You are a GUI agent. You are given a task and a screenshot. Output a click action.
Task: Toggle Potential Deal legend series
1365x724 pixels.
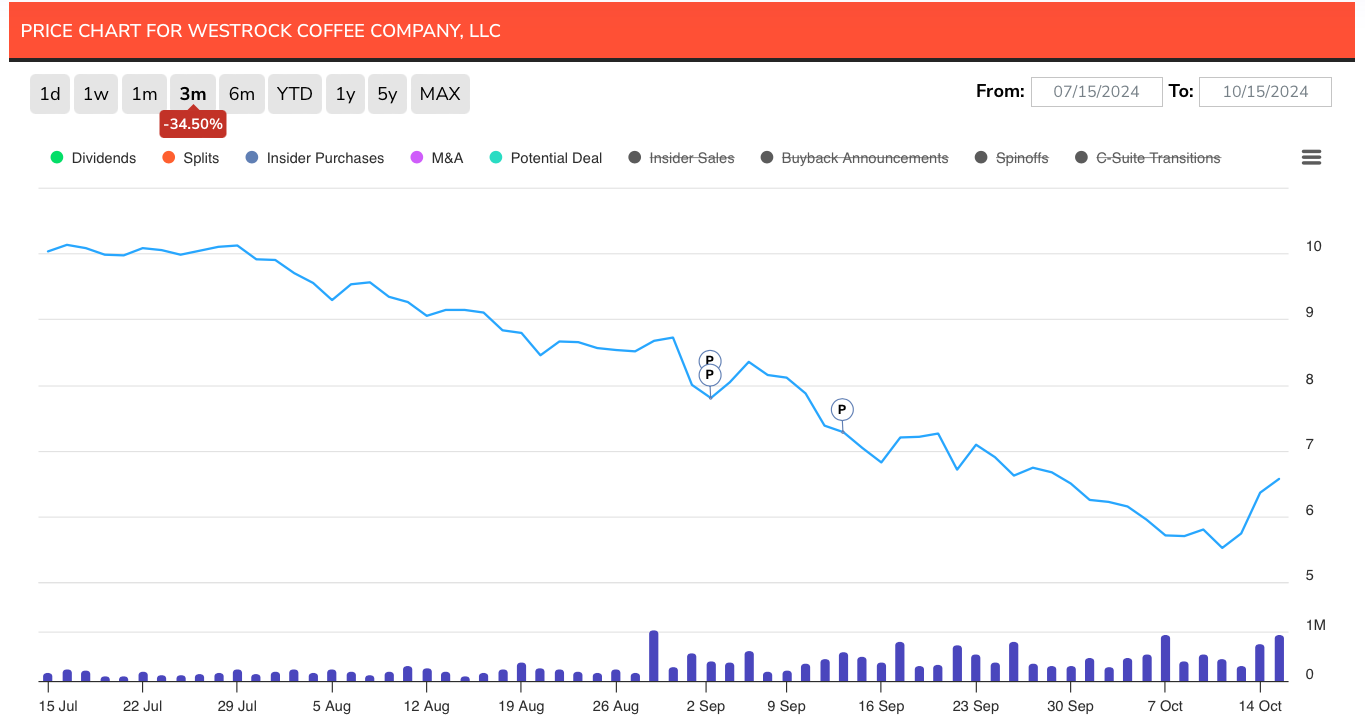point(545,158)
